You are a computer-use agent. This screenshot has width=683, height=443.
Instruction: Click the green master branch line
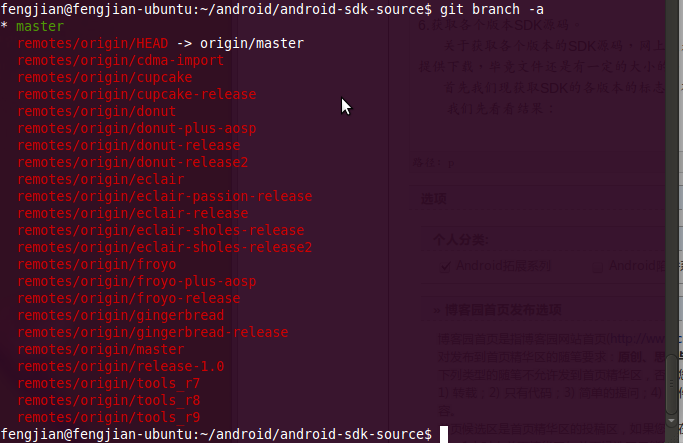[40, 26]
